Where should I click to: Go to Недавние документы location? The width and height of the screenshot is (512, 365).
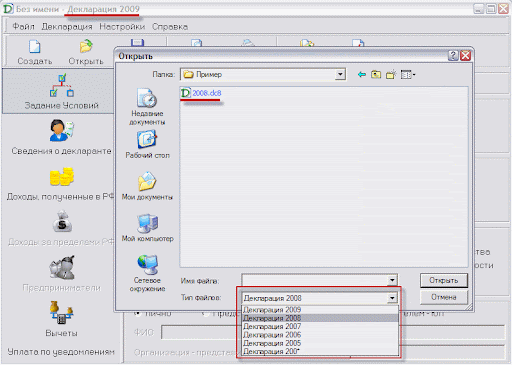147,107
